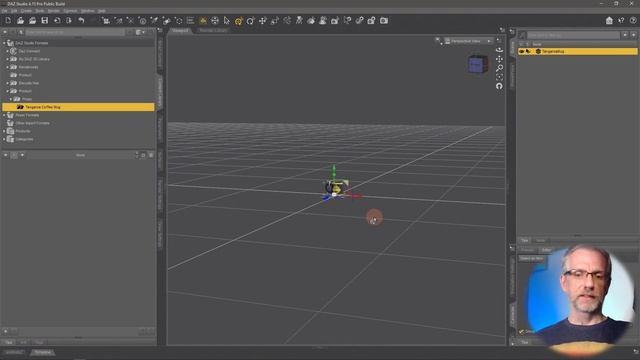Toggle the checkbox at bottom of lower-right pane
Screen dimensions: 640x360
pos(521,331)
